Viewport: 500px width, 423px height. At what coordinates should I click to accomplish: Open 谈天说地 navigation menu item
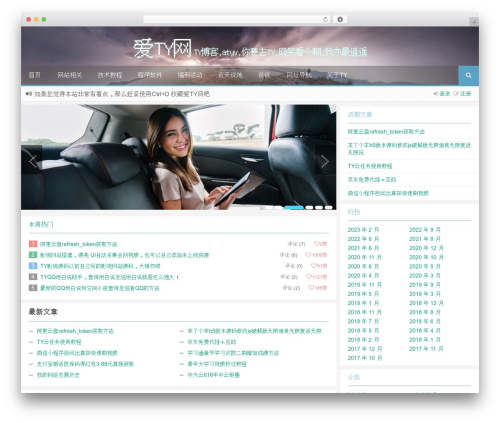(230, 75)
